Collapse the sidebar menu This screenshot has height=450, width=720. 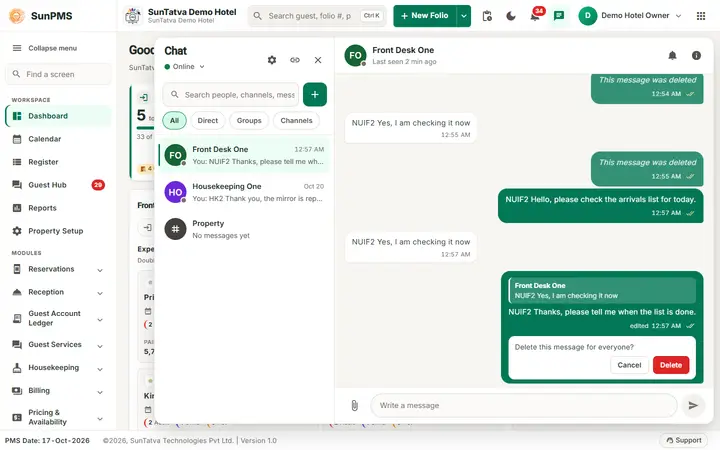pos(45,48)
